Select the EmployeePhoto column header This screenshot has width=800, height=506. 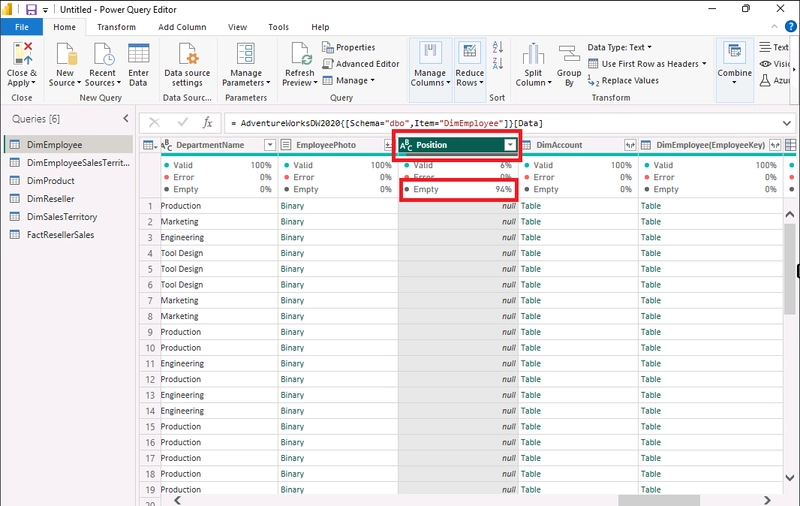[338, 145]
